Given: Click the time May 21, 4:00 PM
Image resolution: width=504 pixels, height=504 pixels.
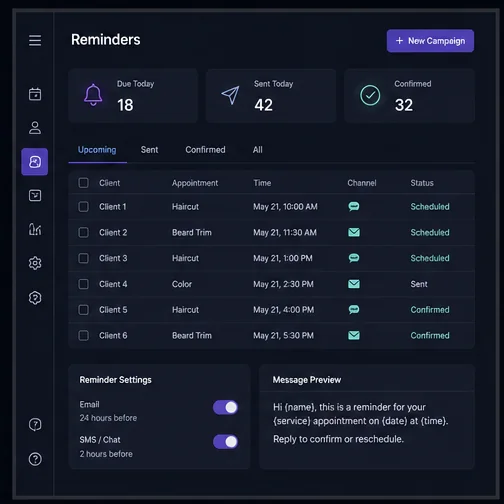Looking at the screenshot, I should tap(283, 310).
